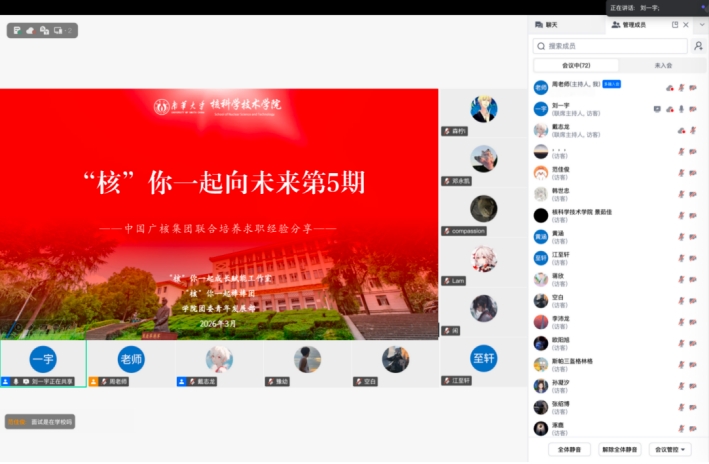This screenshot has width=709, height=464.
Task: Click the 解除全体静音 button
Action: pos(620,449)
